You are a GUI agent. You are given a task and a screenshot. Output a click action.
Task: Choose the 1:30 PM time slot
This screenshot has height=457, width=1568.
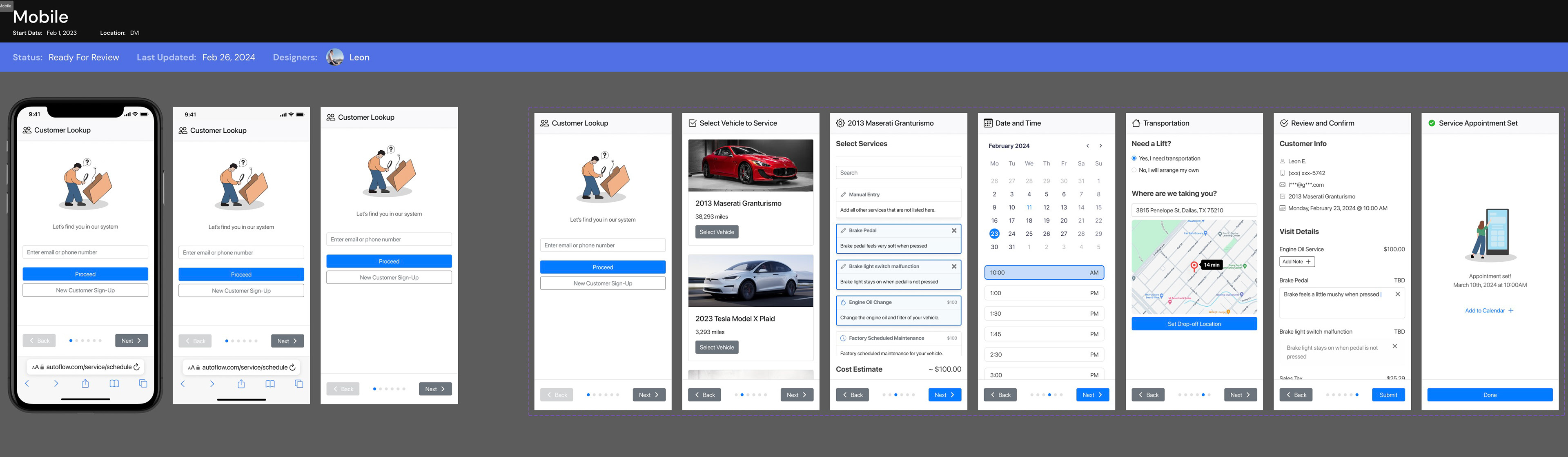pyautogui.click(x=1043, y=313)
